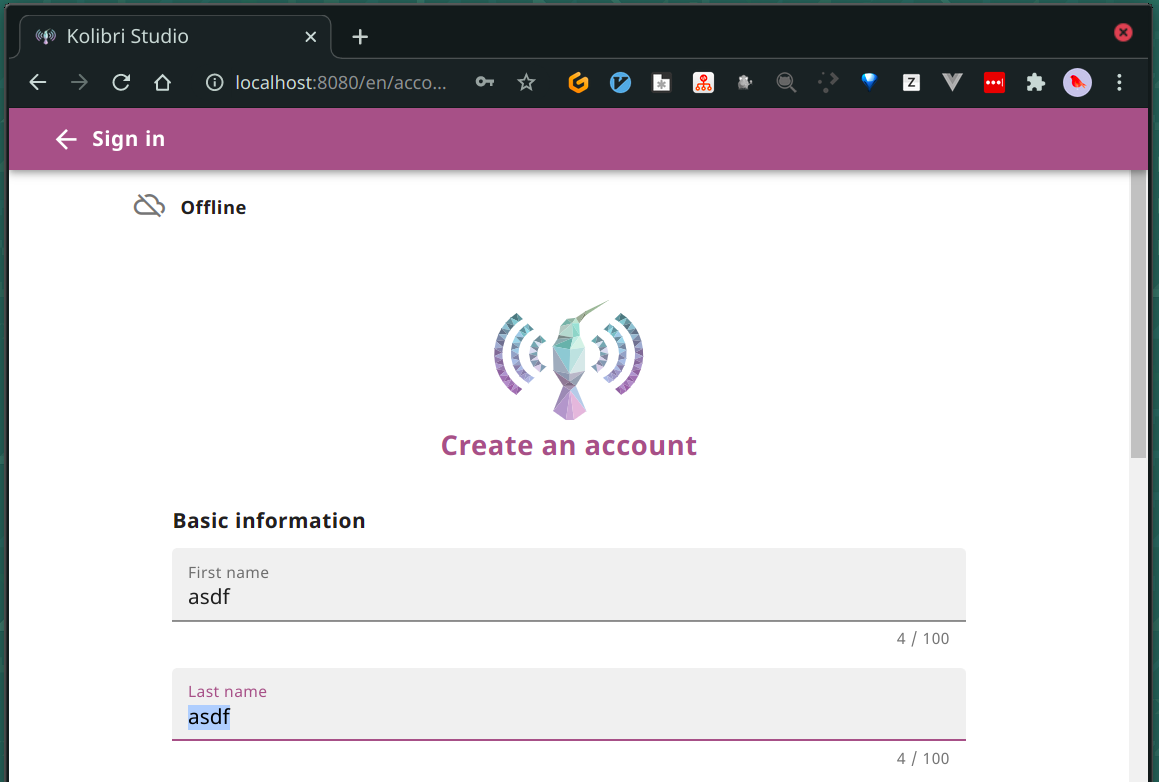
Task: Open the browser profile avatar
Action: coord(1077,82)
